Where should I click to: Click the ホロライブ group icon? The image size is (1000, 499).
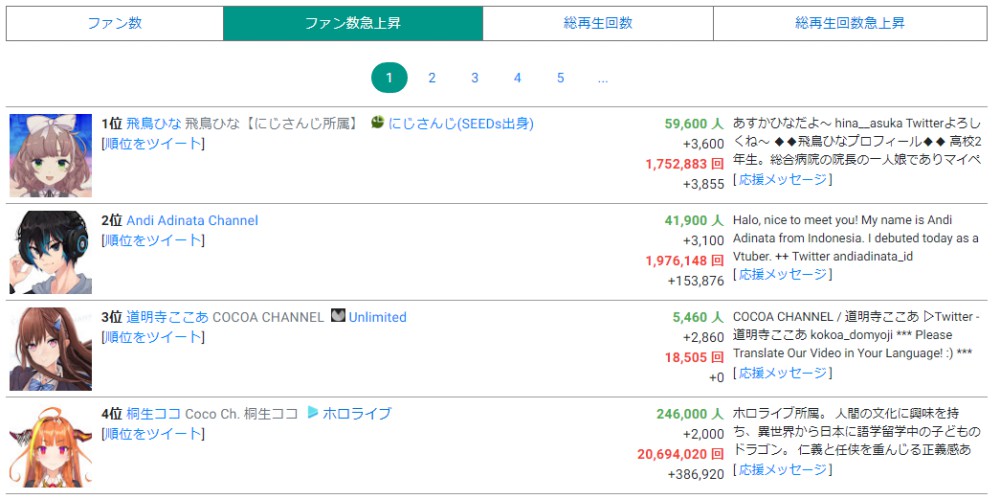(x=312, y=413)
